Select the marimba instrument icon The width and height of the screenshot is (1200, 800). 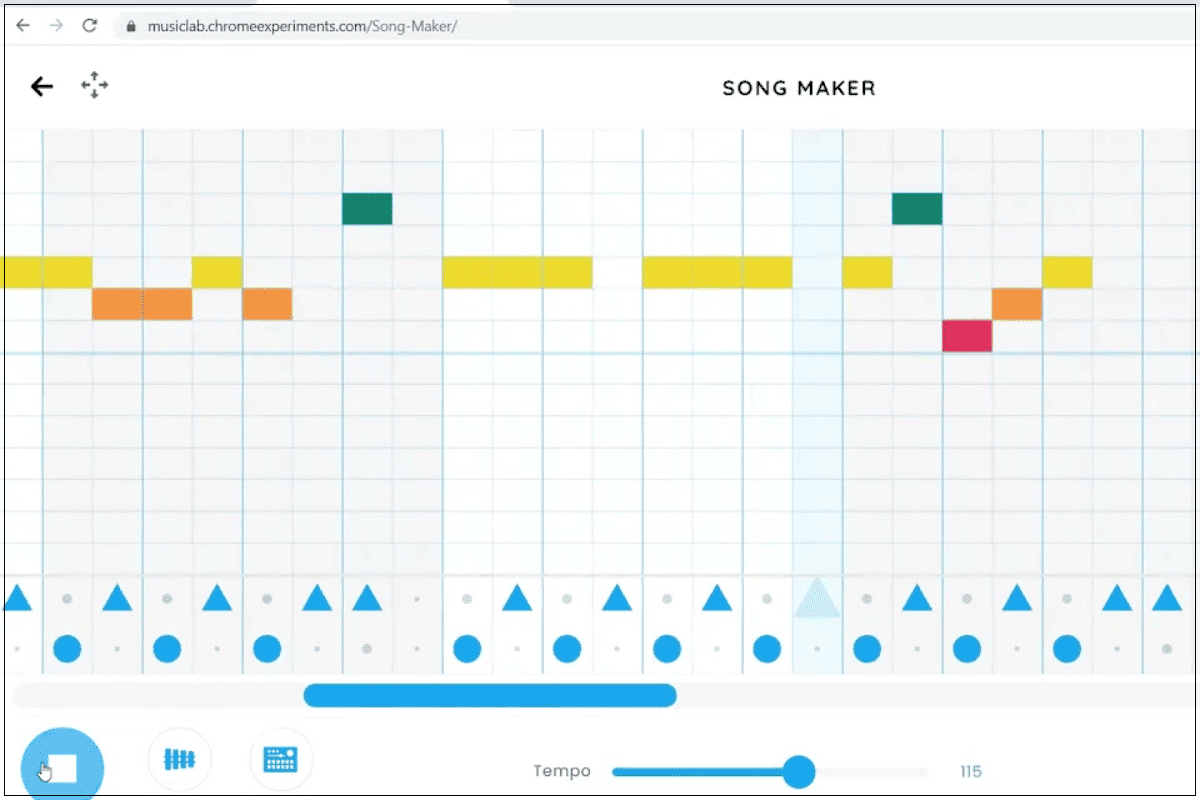(x=180, y=758)
